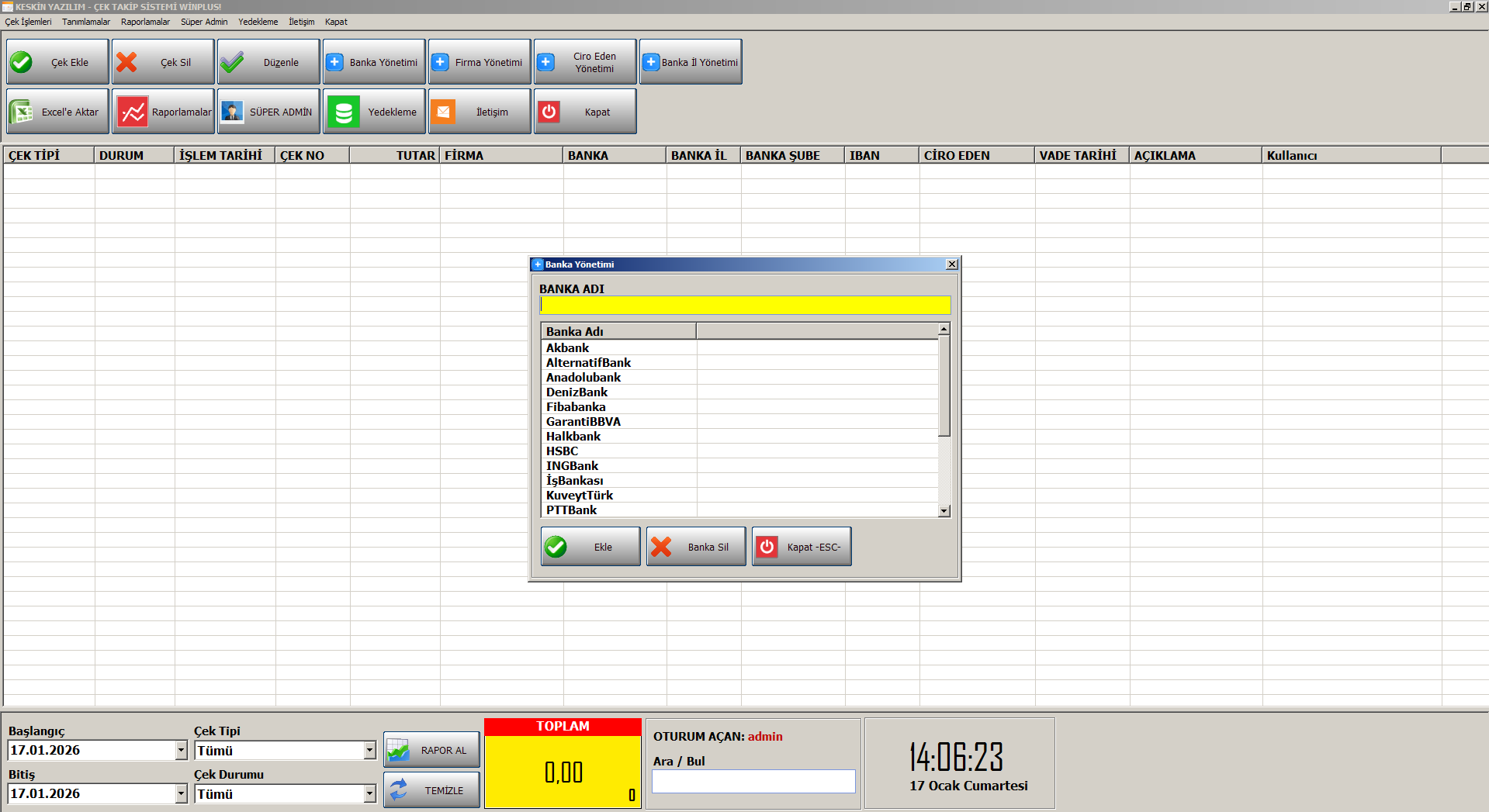Open the Raporlamalar chart icon

133,112
